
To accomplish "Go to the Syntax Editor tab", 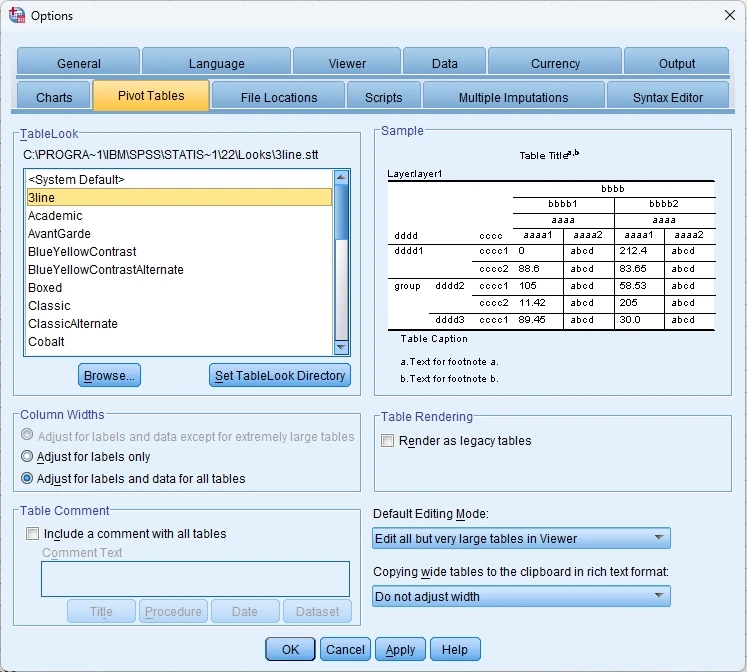I will point(667,97).
